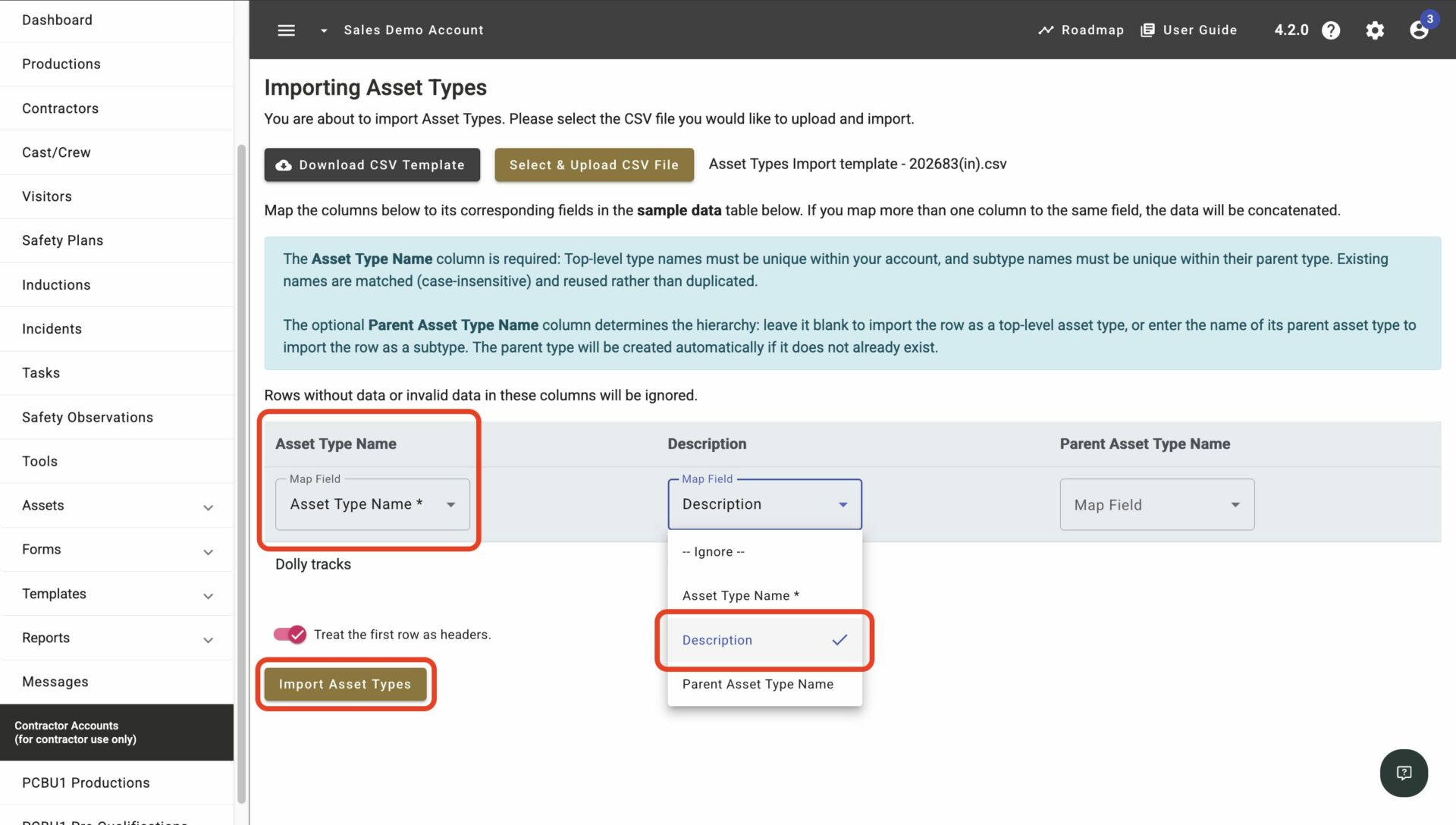Open the settings gear icon
The height and width of the screenshot is (825, 1456).
click(x=1375, y=30)
